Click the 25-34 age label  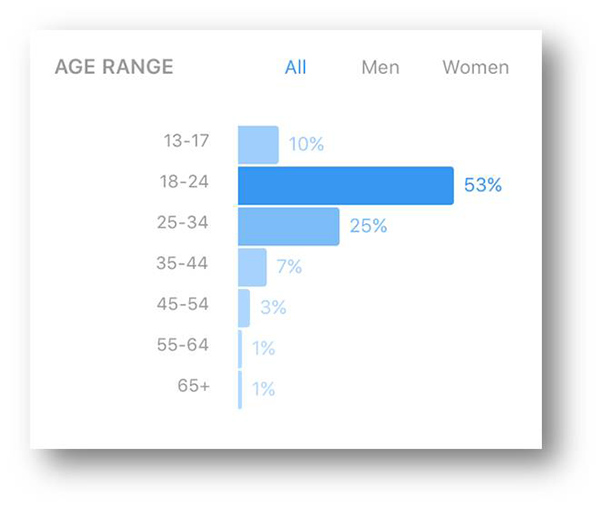[x=182, y=222]
